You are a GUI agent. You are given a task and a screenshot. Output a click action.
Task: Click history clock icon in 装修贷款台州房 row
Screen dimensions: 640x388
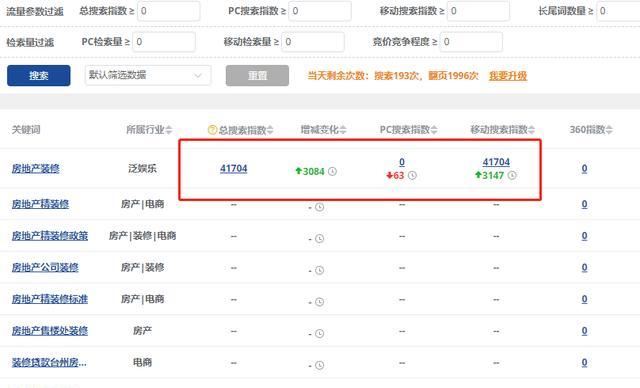pyautogui.click(x=320, y=365)
